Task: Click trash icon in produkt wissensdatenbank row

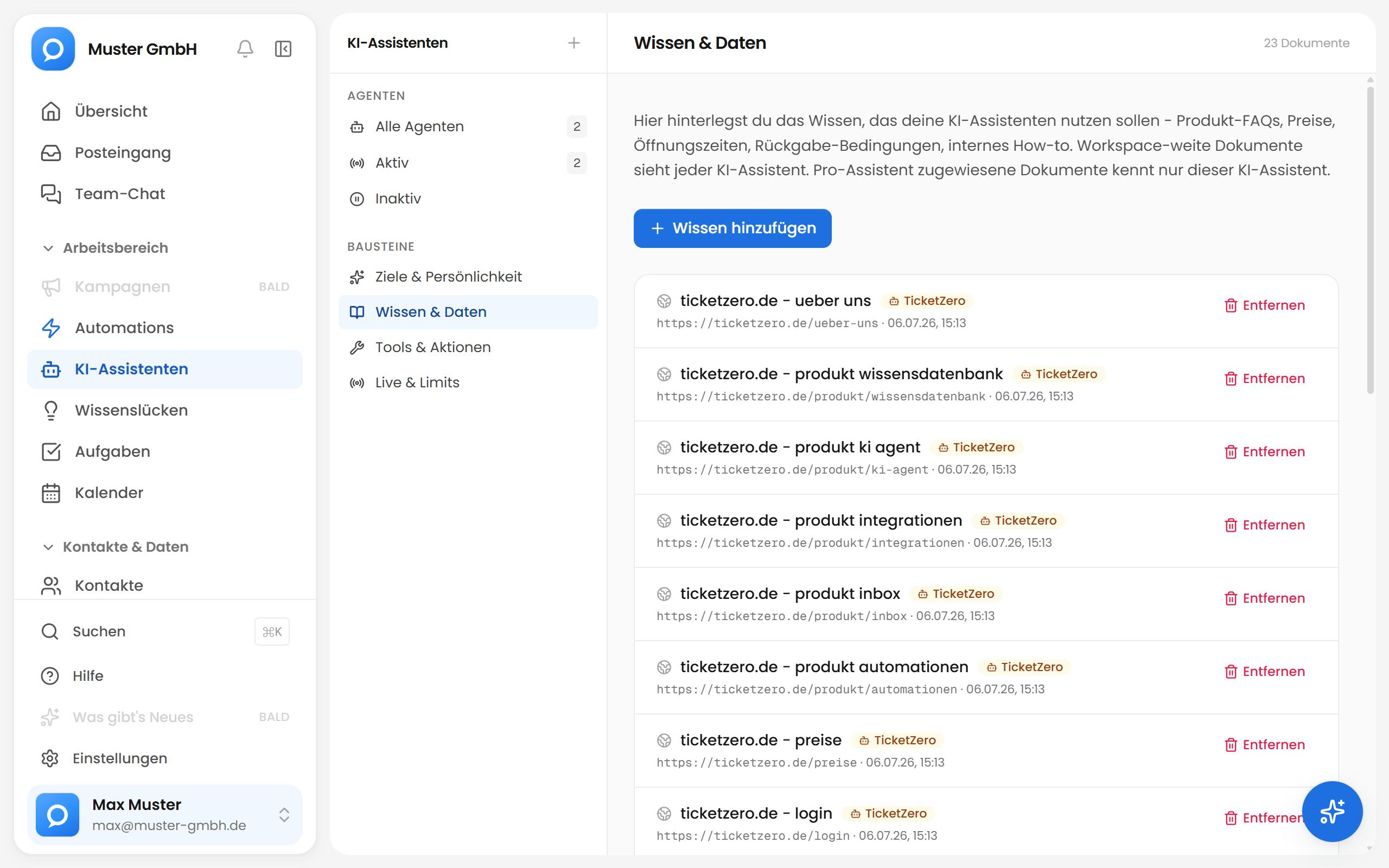Action: (x=1230, y=379)
